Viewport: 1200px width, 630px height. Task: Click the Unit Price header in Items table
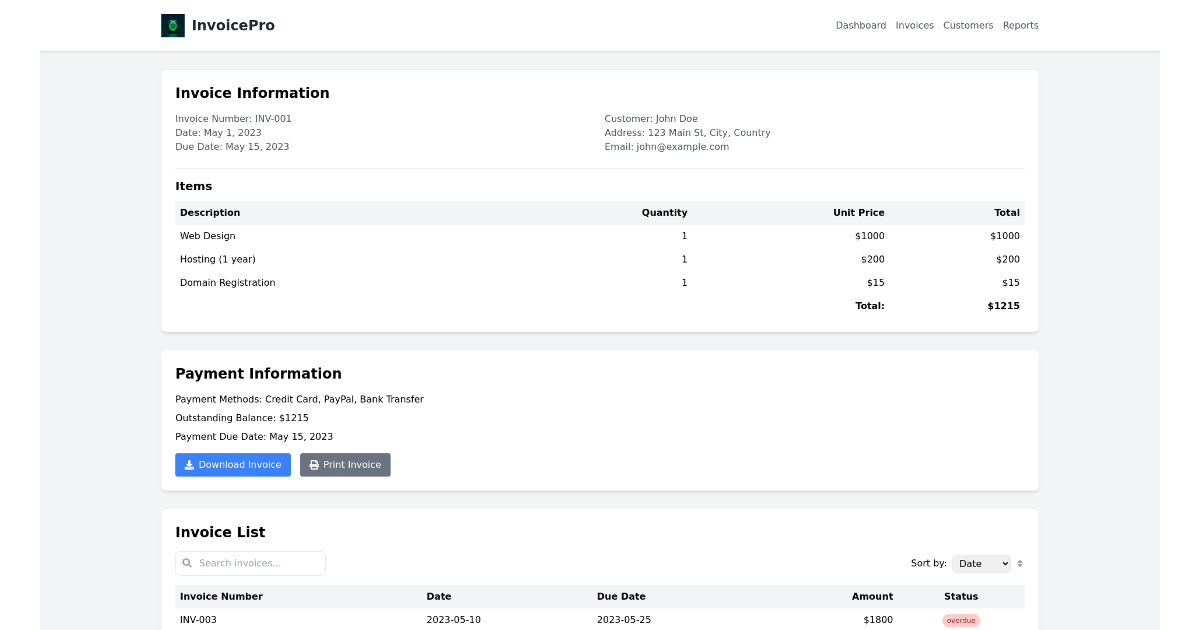click(858, 213)
